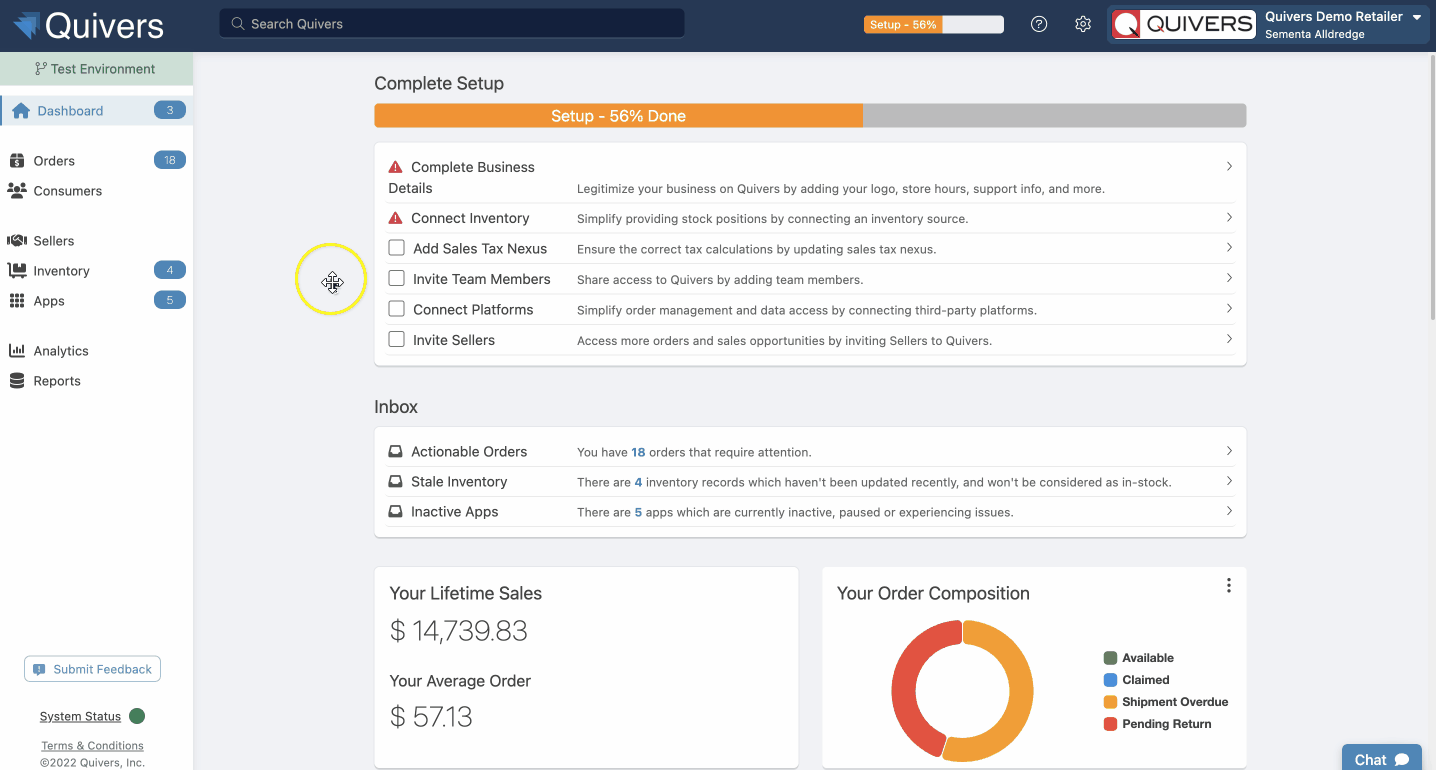Click the Quivers retailer logo badge
Screen dimensions: 1436x770
pyautogui.click(x=1184, y=24)
